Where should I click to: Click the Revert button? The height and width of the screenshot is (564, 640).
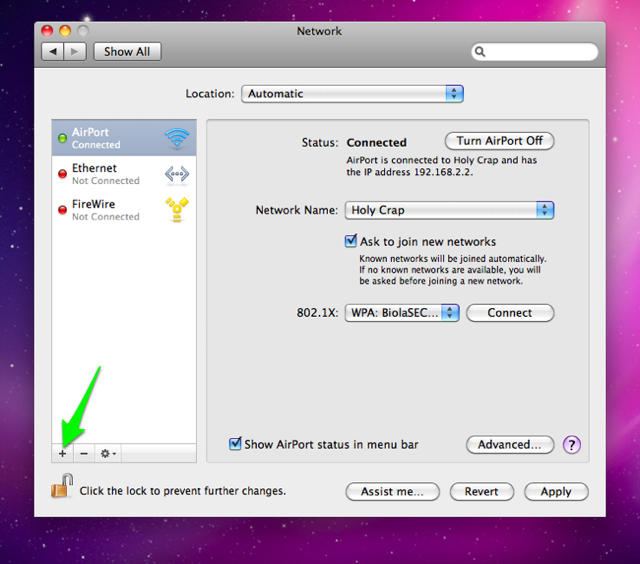coord(482,491)
